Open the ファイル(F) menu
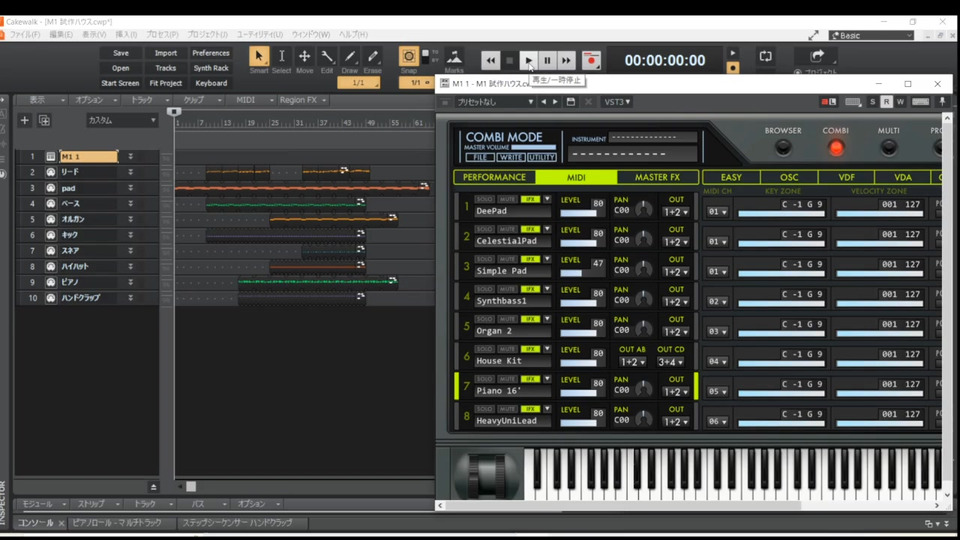960x540 pixels. click(x=24, y=35)
